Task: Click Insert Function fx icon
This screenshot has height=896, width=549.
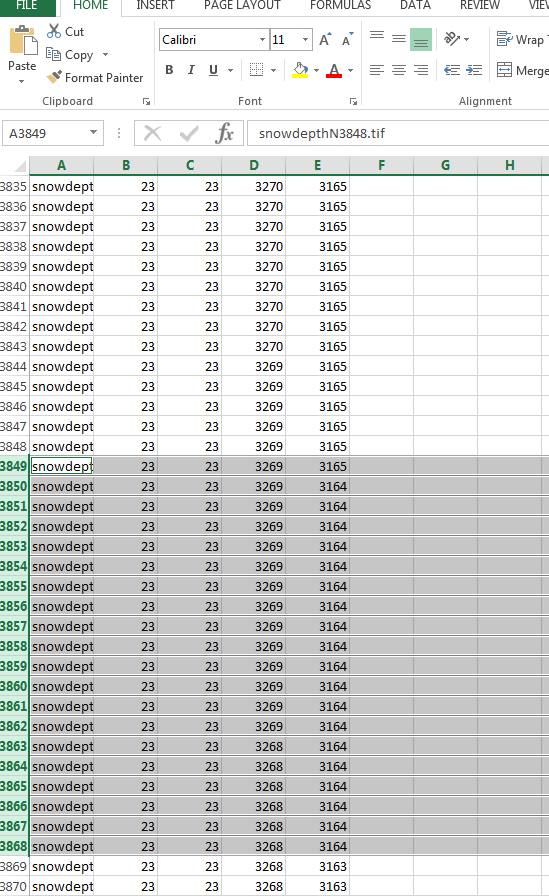Action: point(225,133)
